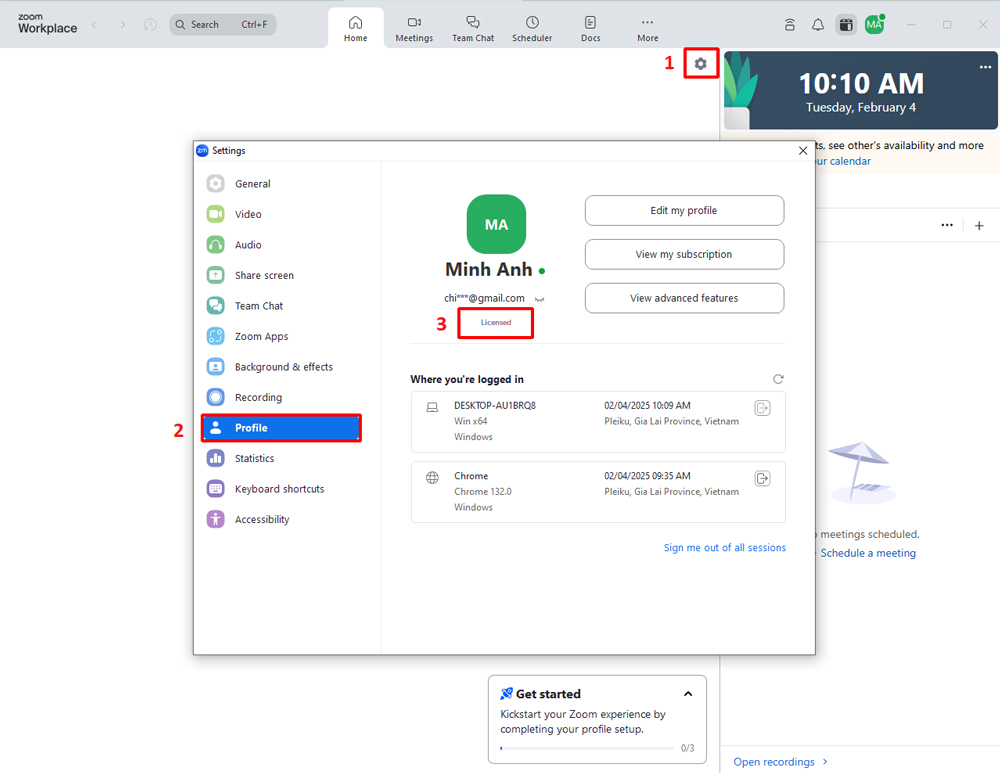Image resolution: width=1000 pixels, height=773 pixels.
Task: Click the Licensed label
Action: [496, 323]
